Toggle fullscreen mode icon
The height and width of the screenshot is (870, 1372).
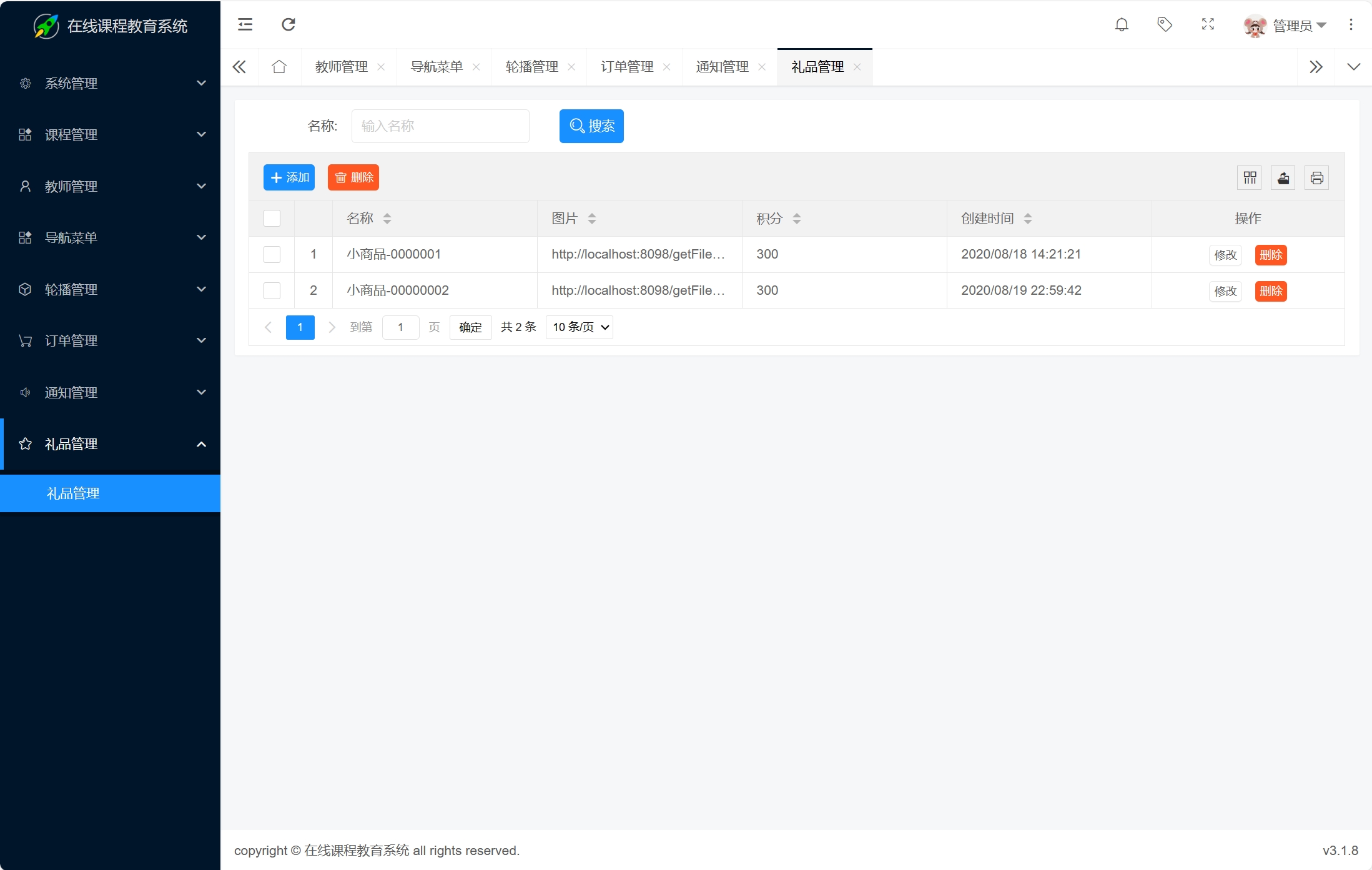pos(1208,25)
